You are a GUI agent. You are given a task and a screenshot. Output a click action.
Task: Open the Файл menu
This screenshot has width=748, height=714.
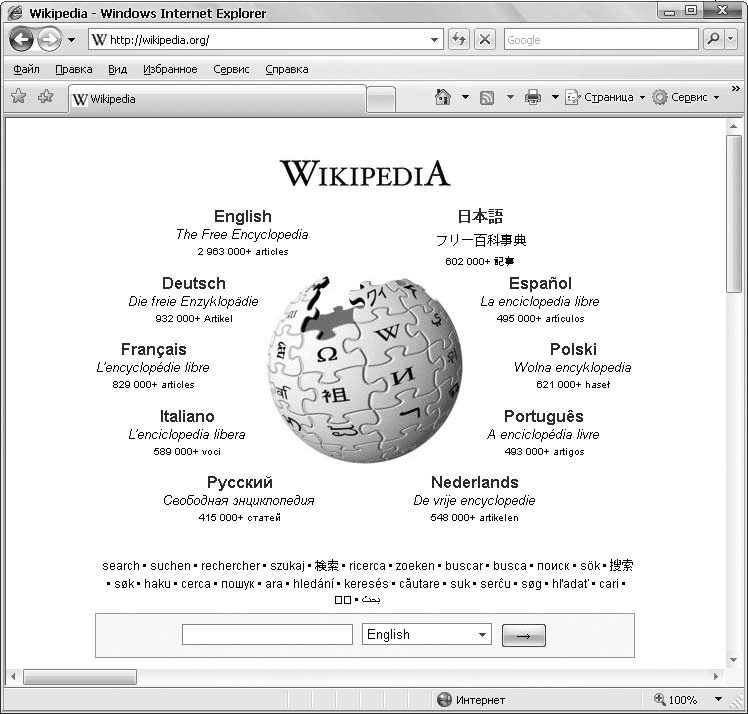click(x=27, y=69)
